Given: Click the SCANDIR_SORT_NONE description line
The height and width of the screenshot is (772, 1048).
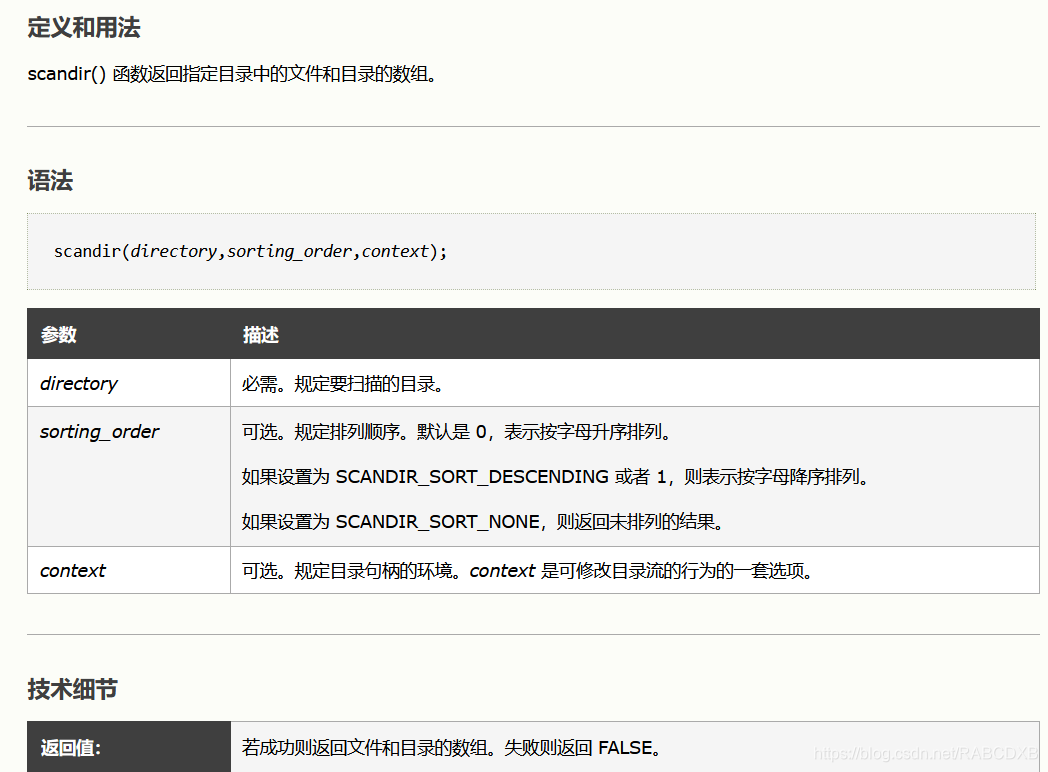Looking at the screenshot, I should click(x=483, y=521).
